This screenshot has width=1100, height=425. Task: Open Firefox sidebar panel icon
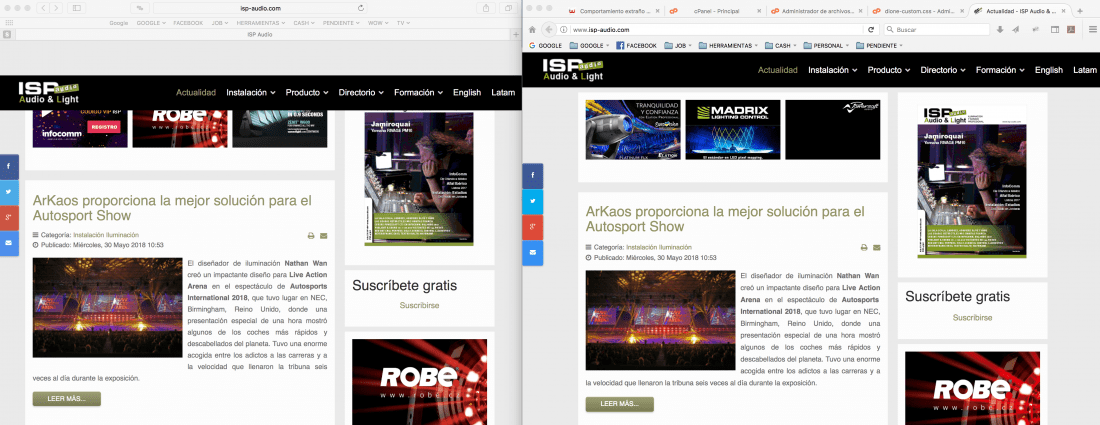click(1054, 29)
